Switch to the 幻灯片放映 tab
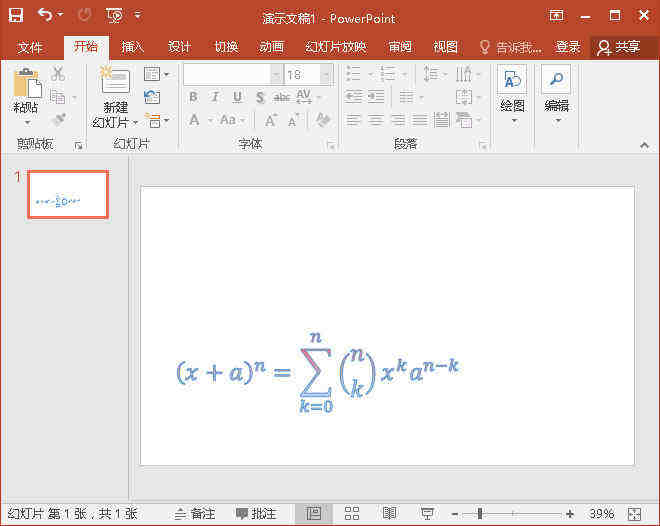Viewport: 660px width, 526px height. 335,47
